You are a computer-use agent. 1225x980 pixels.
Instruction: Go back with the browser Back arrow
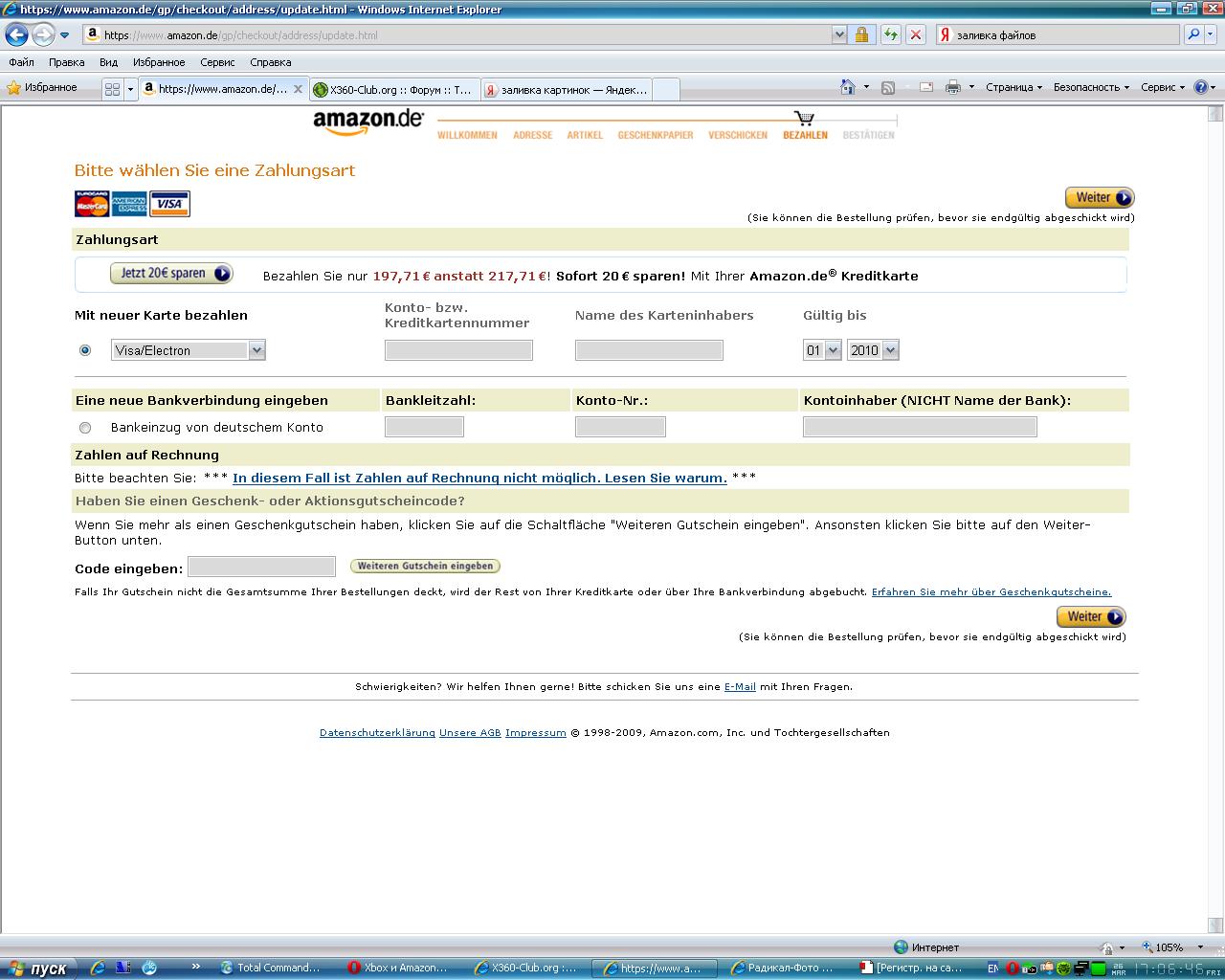coord(17,35)
